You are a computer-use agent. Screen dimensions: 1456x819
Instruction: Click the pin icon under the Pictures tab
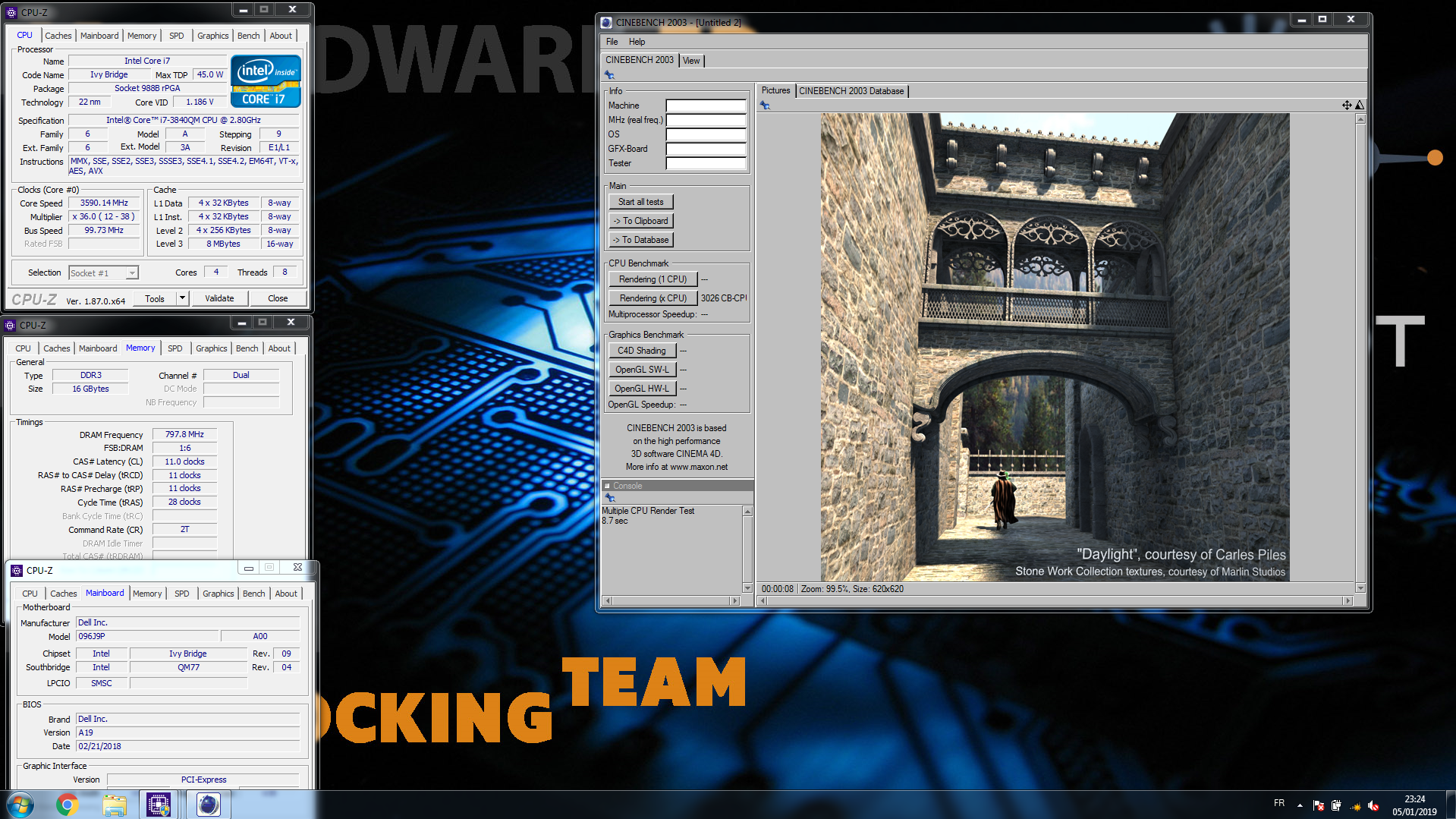coord(765,106)
